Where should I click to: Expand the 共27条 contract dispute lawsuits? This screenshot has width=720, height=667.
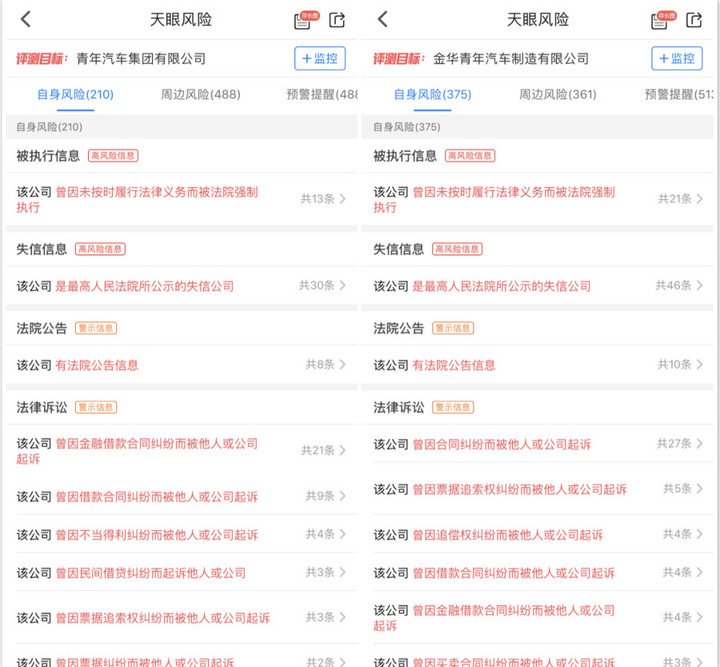point(680,443)
